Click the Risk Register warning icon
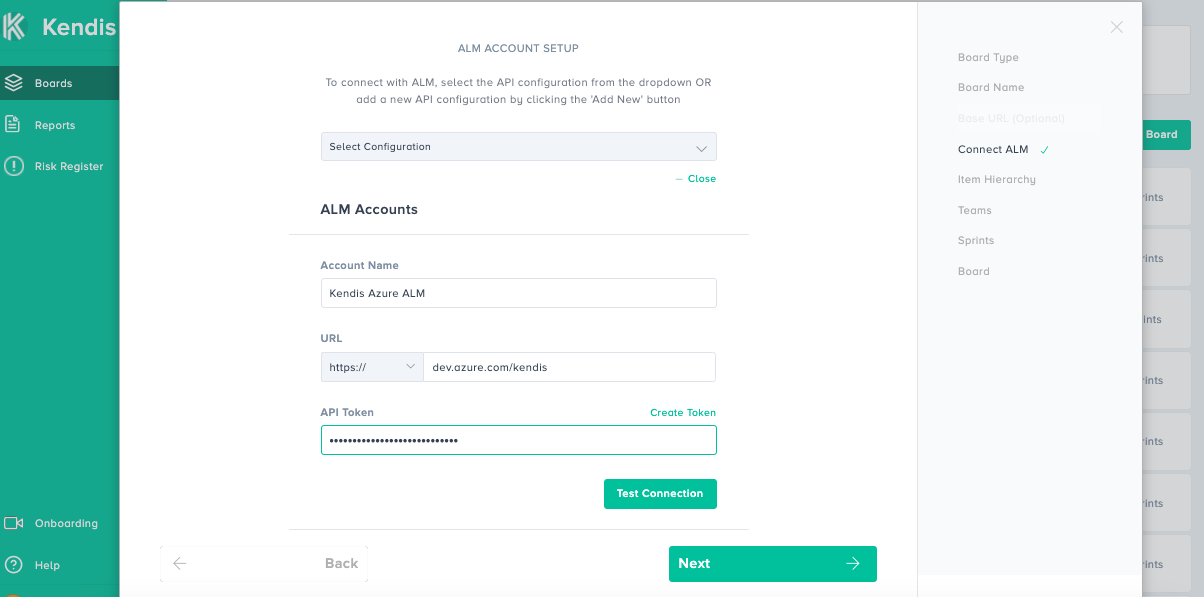The height and width of the screenshot is (597, 1204). click(13, 166)
